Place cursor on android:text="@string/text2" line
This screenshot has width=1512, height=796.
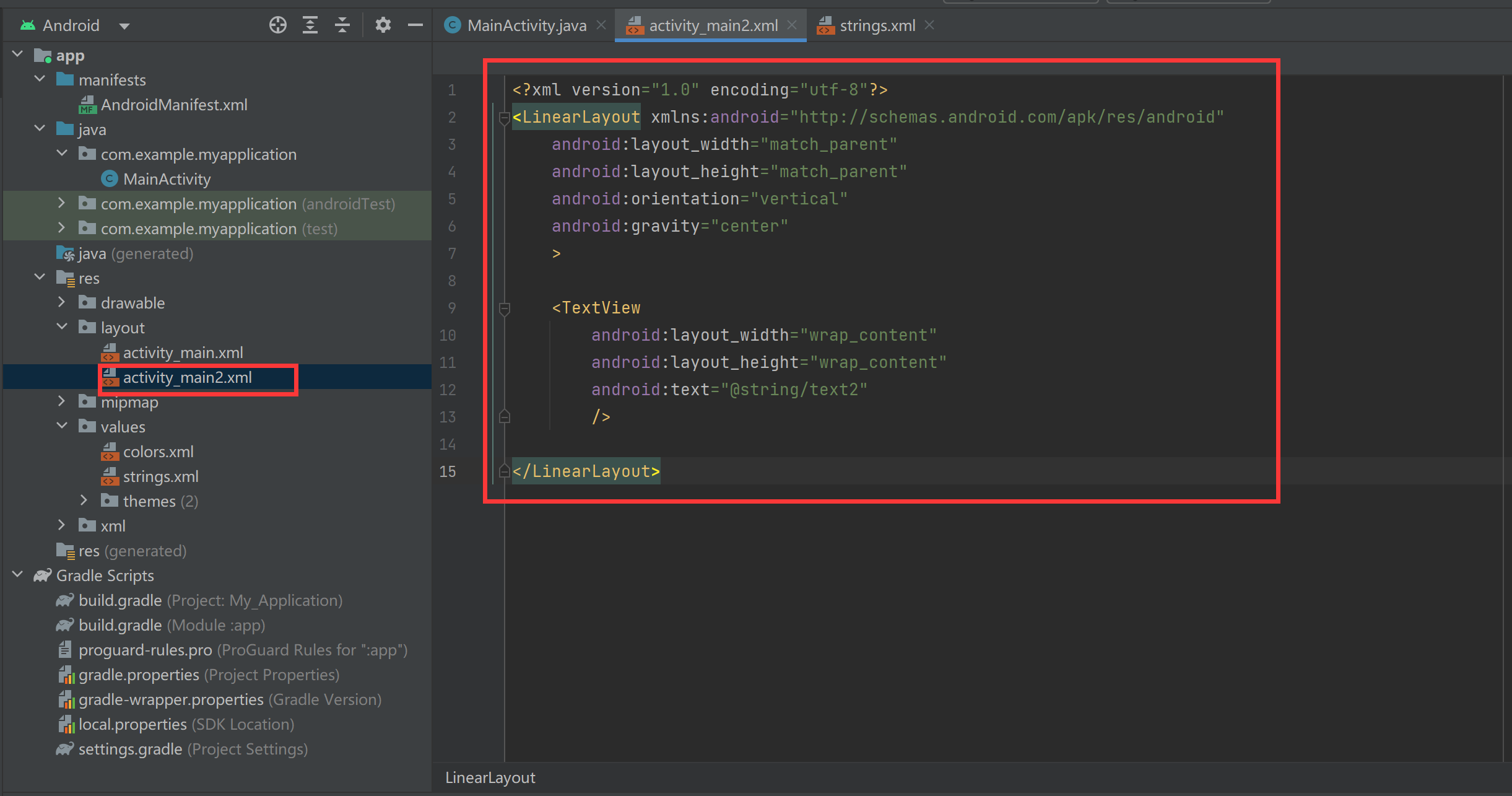729,390
